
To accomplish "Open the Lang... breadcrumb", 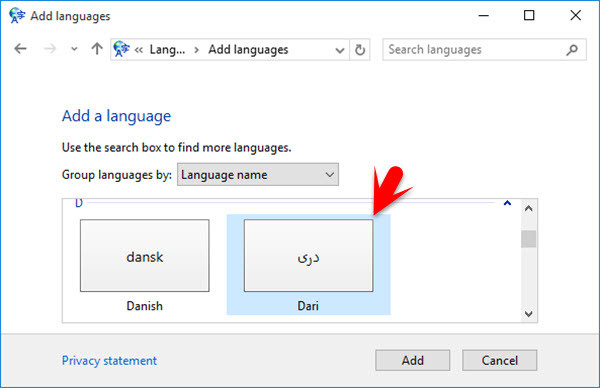I will click(167, 50).
